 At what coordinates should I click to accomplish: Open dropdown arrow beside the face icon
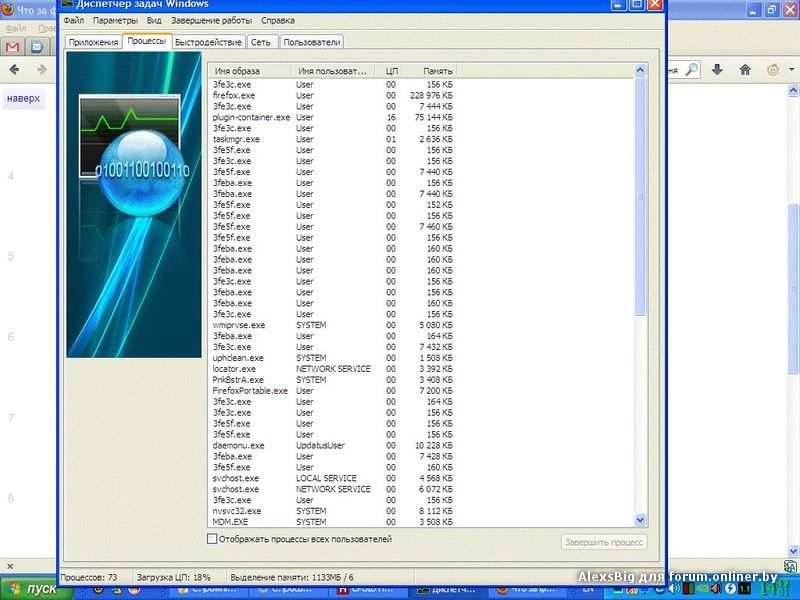coord(791,69)
